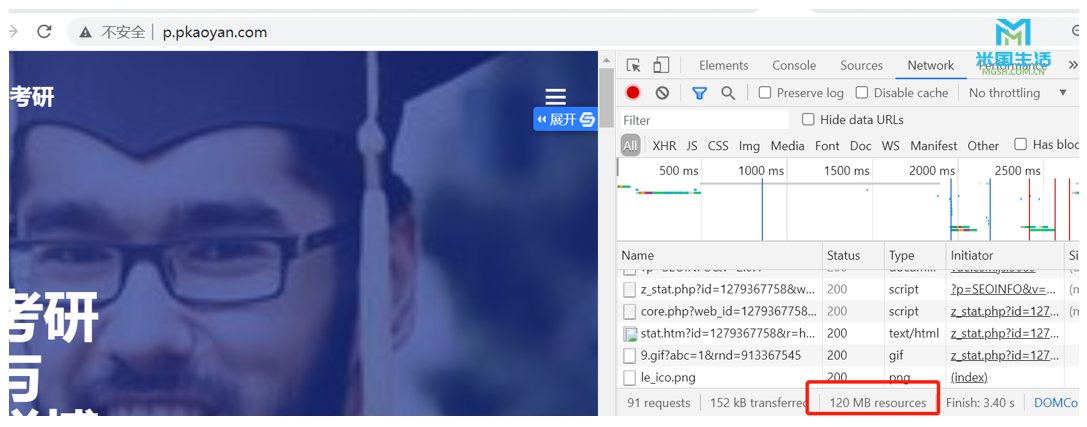
Task: Select the Network tab
Action: pos(931,65)
